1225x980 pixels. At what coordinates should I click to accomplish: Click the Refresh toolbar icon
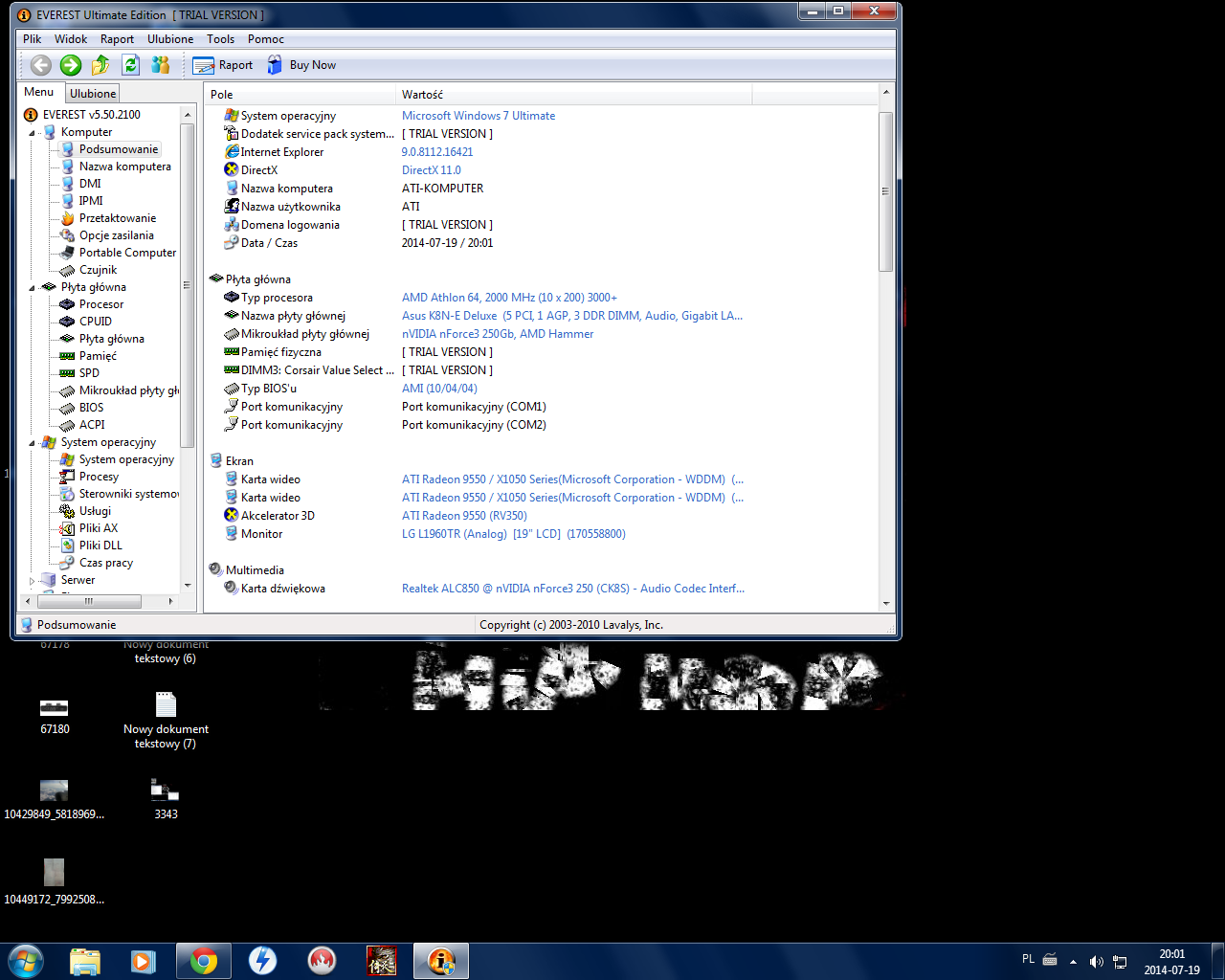[131, 65]
